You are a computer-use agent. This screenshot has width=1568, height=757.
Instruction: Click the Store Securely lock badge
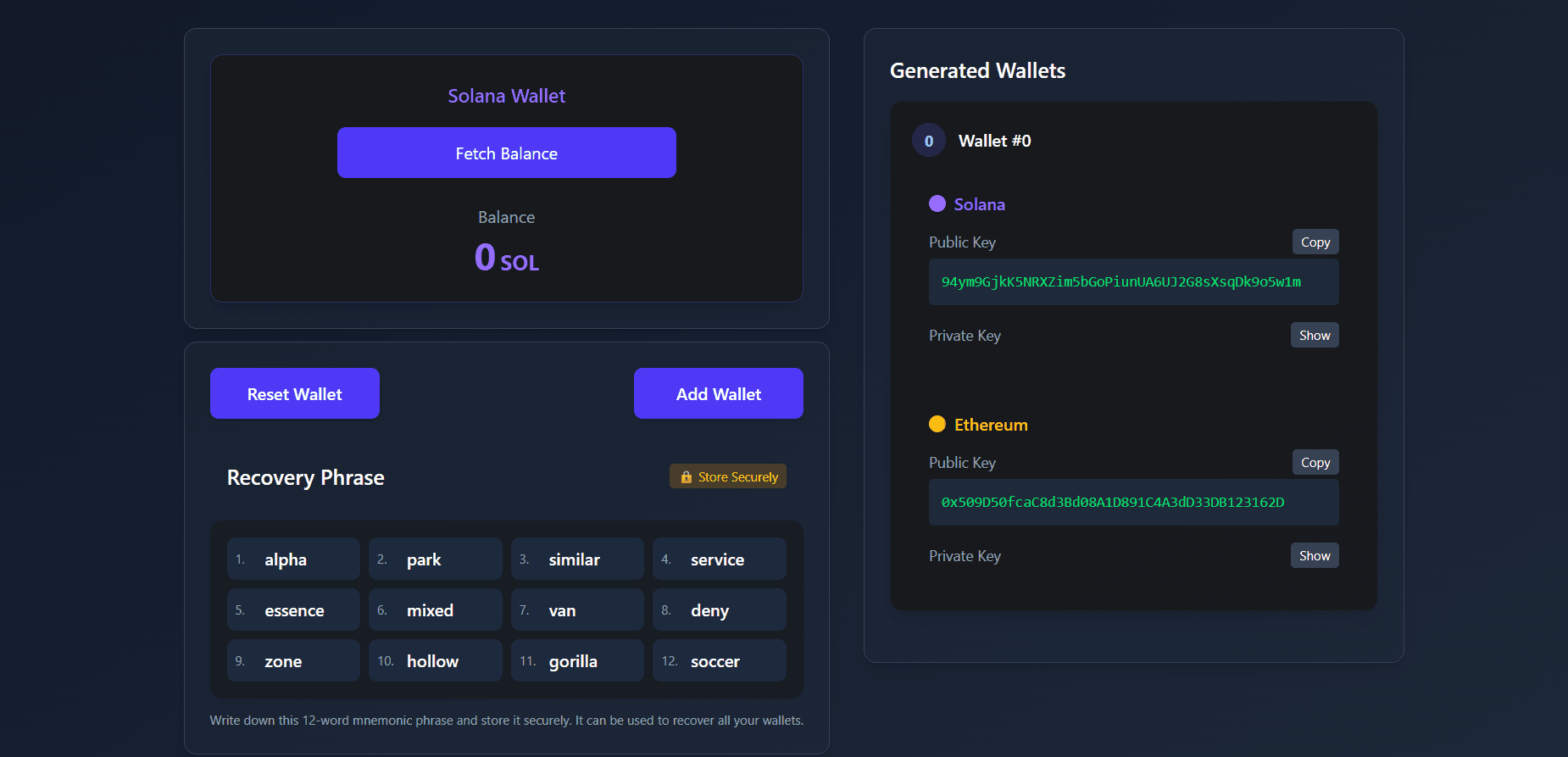[x=728, y=476]
